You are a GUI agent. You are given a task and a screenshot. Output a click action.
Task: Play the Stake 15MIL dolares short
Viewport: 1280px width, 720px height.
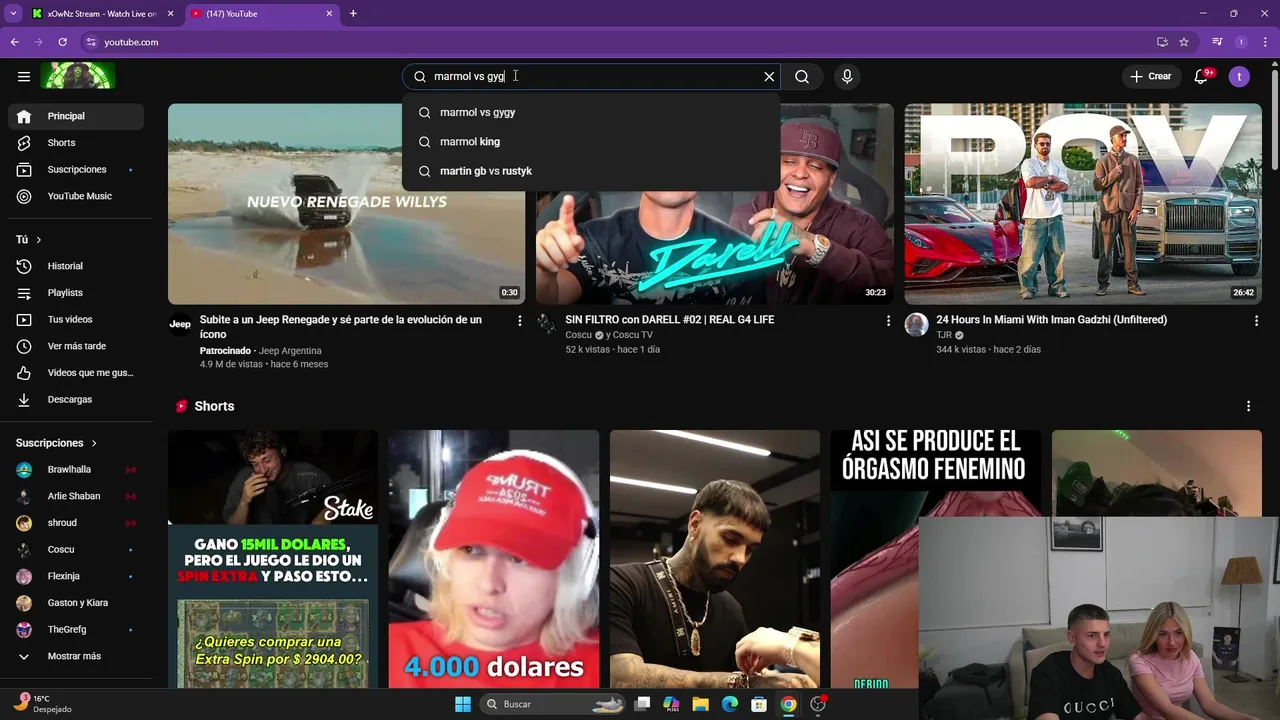pyautogui.click(x=273, y=559)
